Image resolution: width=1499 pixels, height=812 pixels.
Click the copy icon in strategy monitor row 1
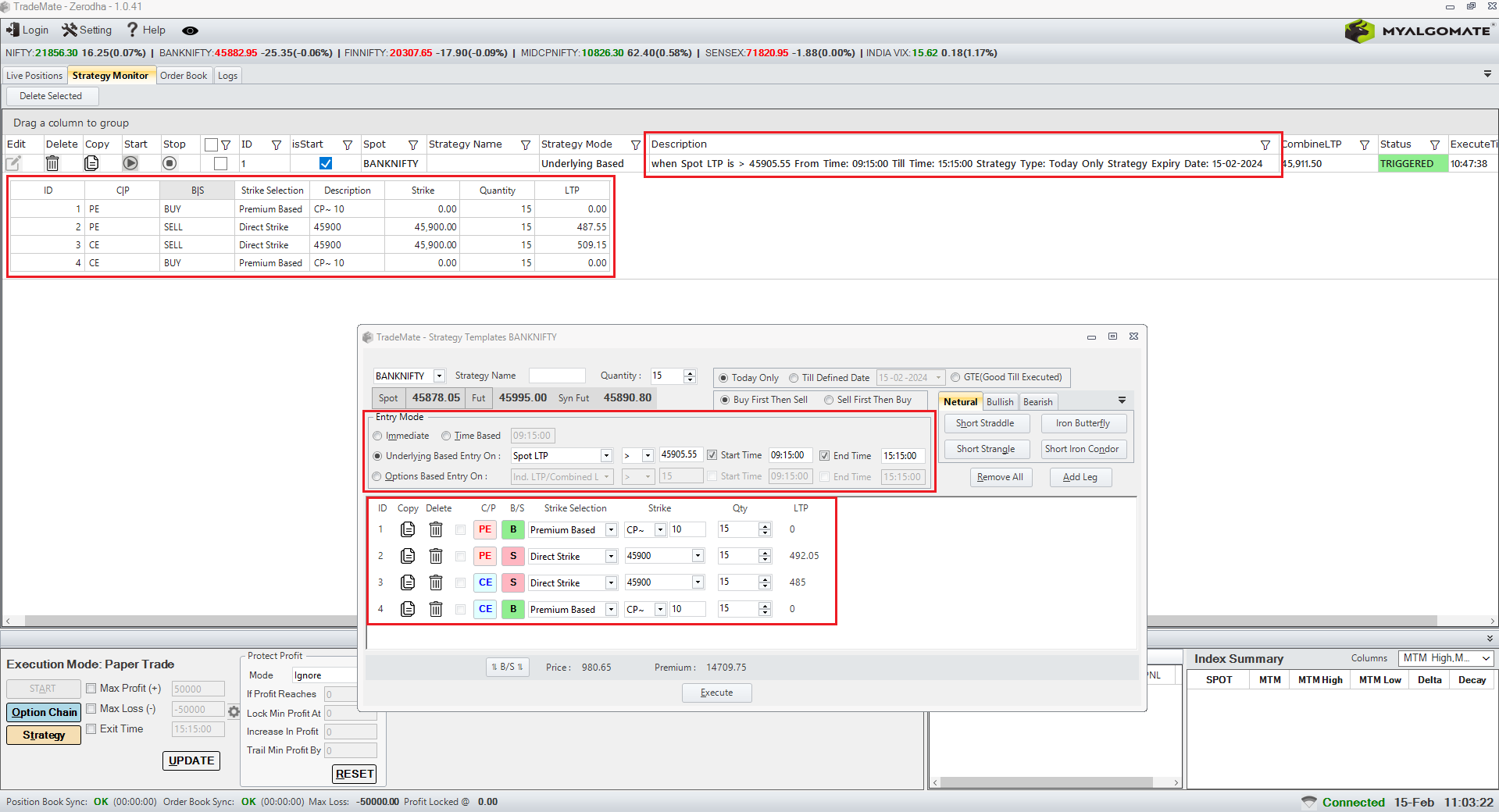(91, 163)
